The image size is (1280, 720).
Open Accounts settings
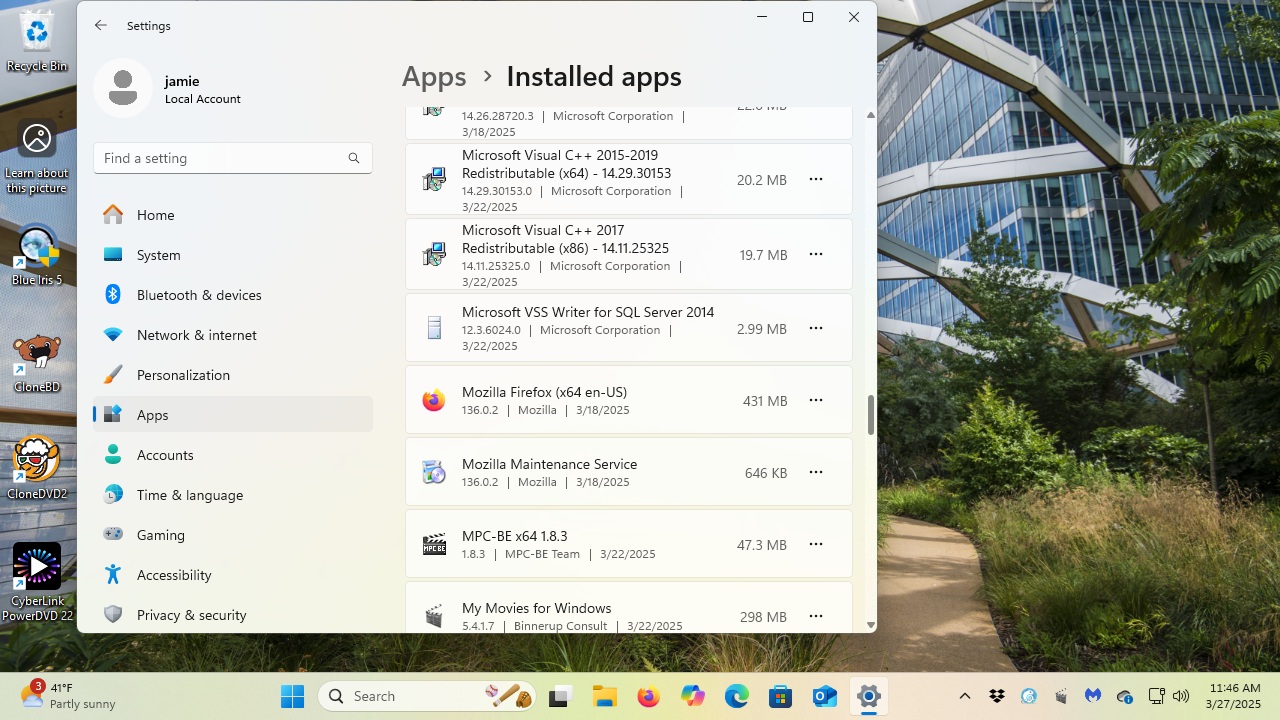point(233,455)
